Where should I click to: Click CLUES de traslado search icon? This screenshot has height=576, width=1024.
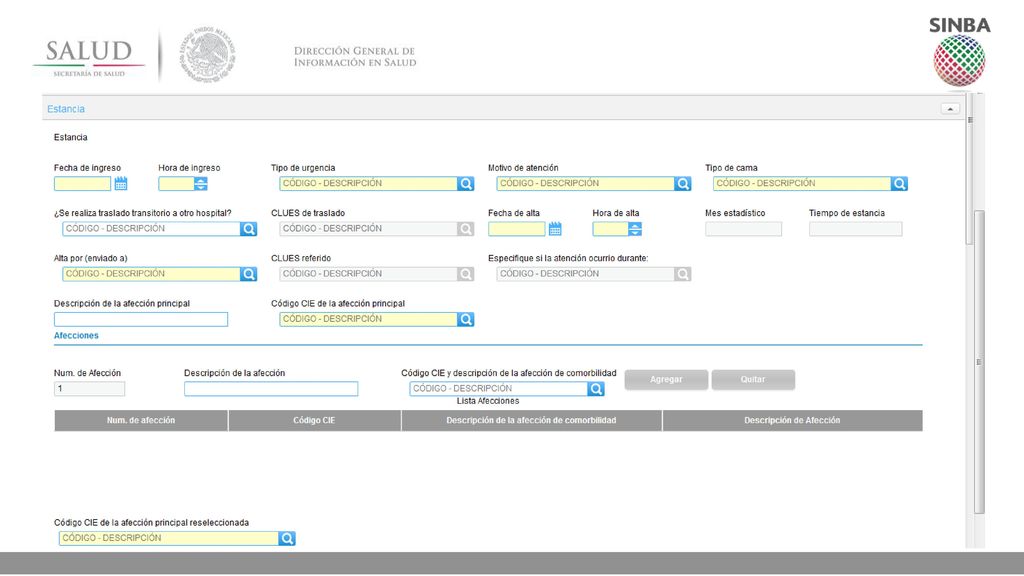pos(466,229)
